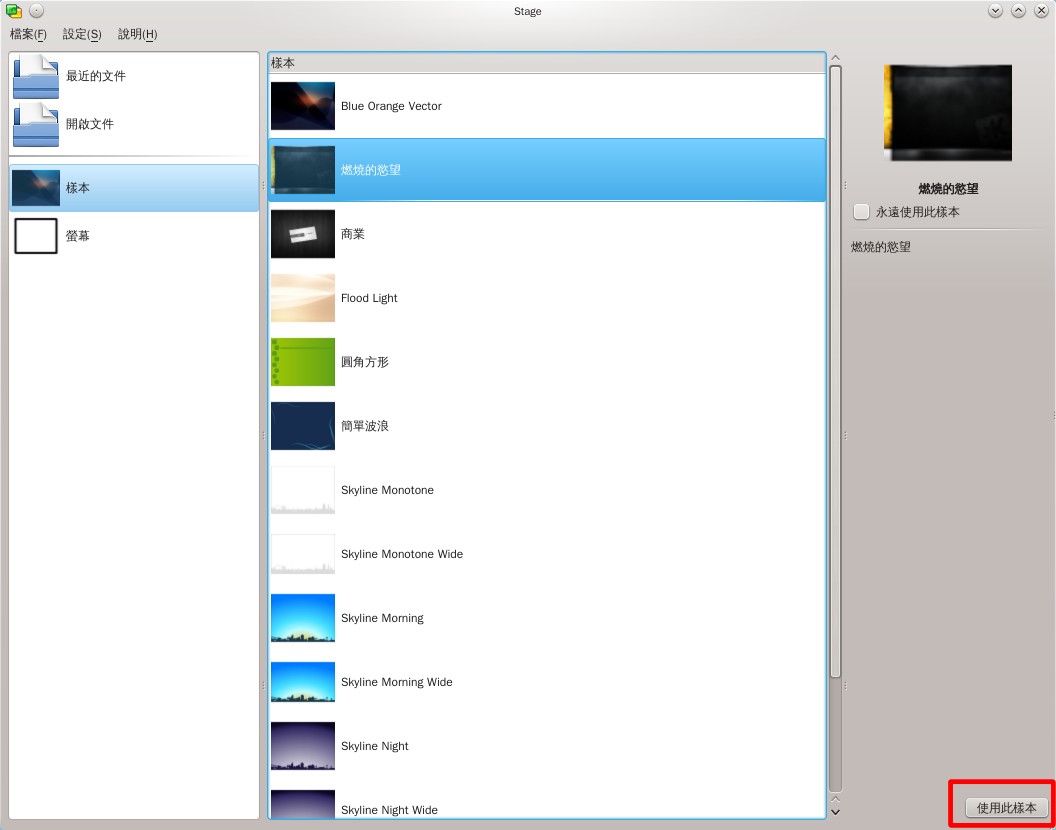This screenshot has height=830, width=1056.
Task: Select Skyline Morning Wide template thumbnail
Action: (302, 682)
